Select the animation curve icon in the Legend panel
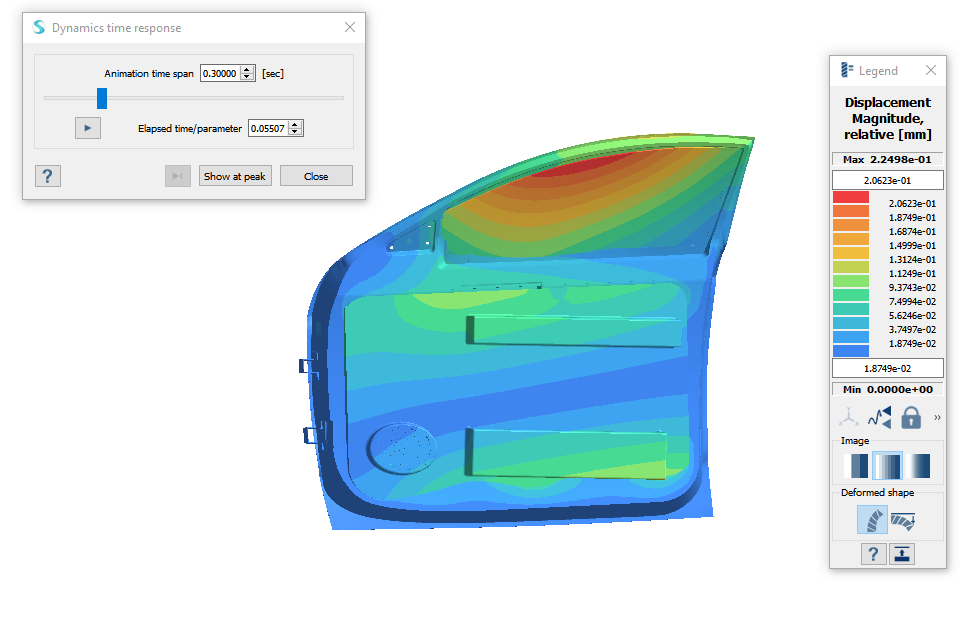 pos(879,417)
